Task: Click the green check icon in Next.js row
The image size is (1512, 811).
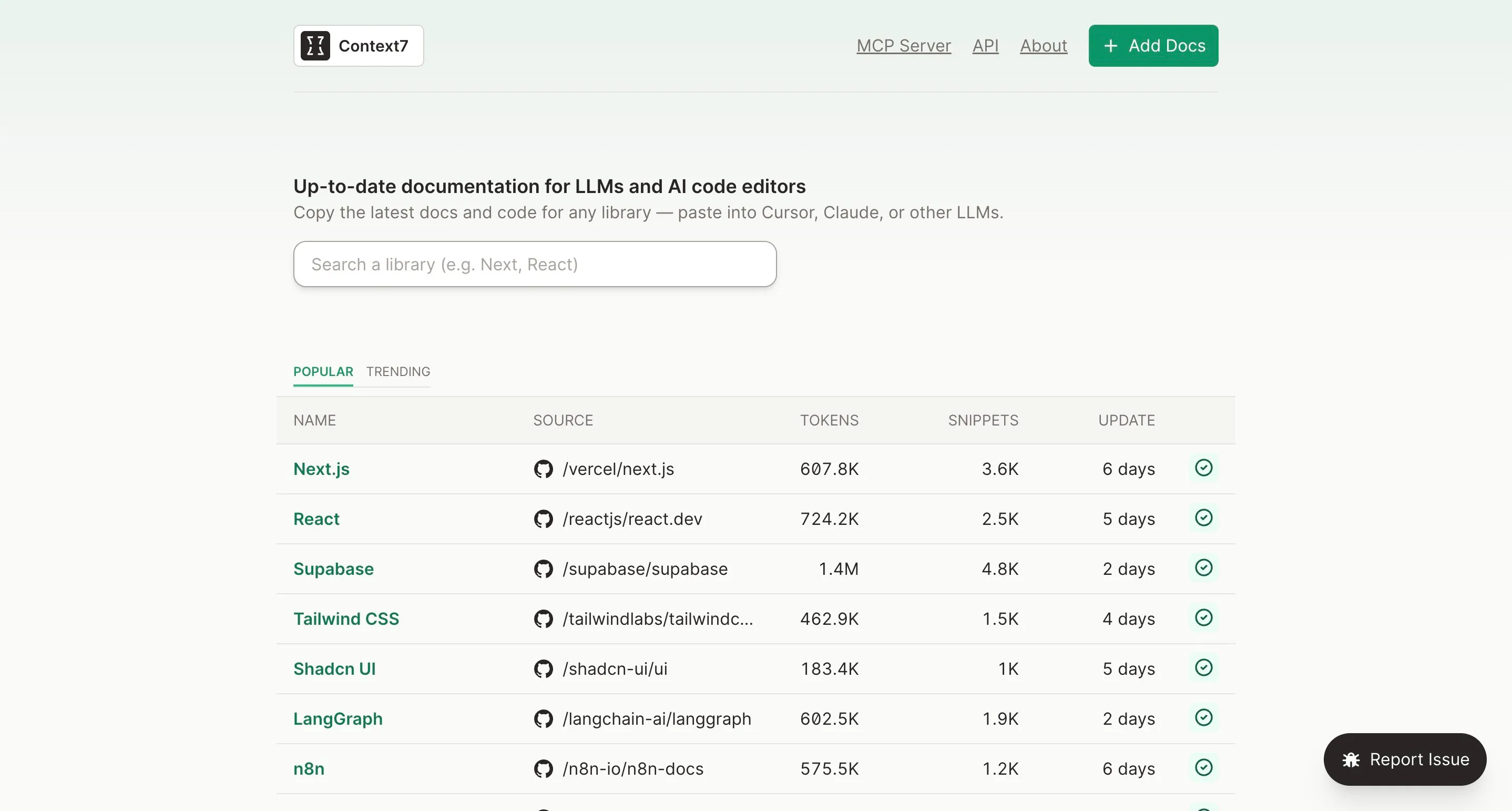Action: tap(1203, 468)
